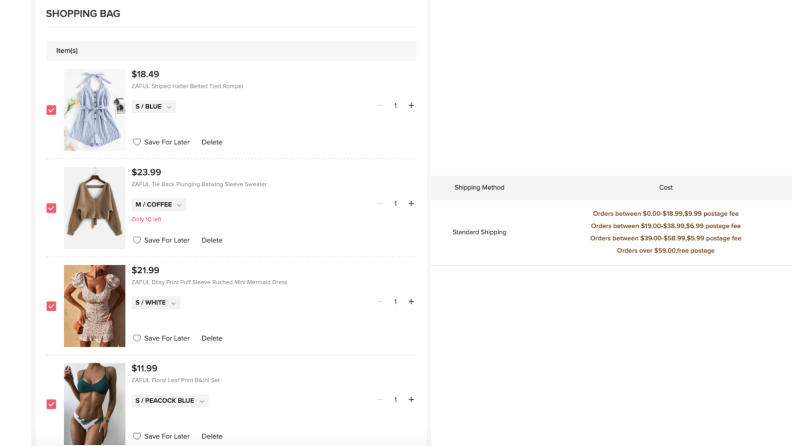This screenshot has height=446, width=792.
Task: Save the Striped Halter Romper for later
Action: click(167, 142)
